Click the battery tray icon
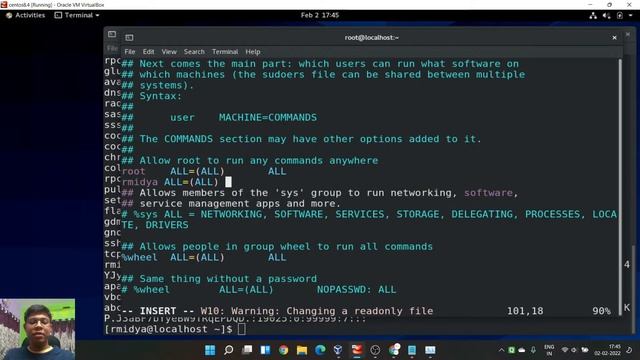This screenshot has width=640, height=360. click(584, 350)
